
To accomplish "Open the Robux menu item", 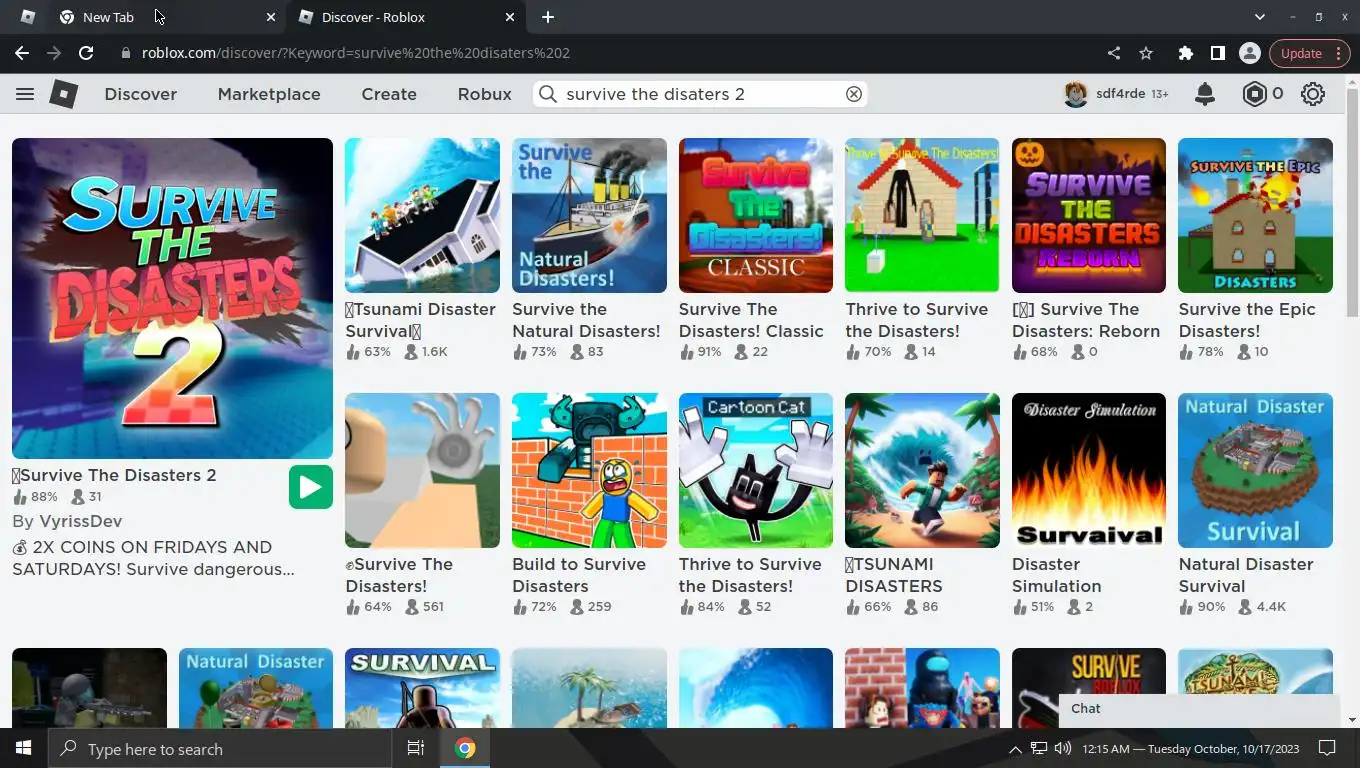I will click(x=485, y=94).
